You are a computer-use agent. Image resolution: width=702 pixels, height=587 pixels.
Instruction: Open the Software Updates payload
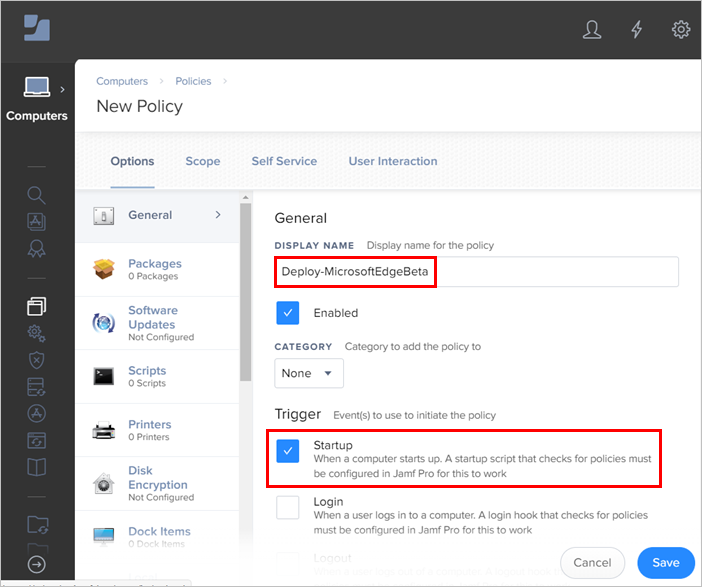[158, 323]
